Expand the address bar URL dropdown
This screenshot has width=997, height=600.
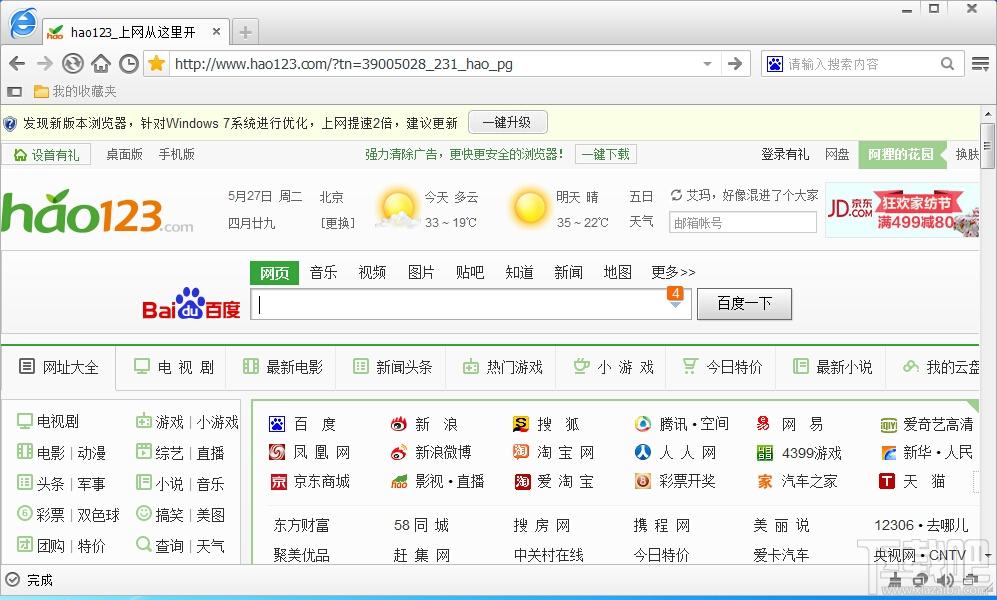[707, 64]
